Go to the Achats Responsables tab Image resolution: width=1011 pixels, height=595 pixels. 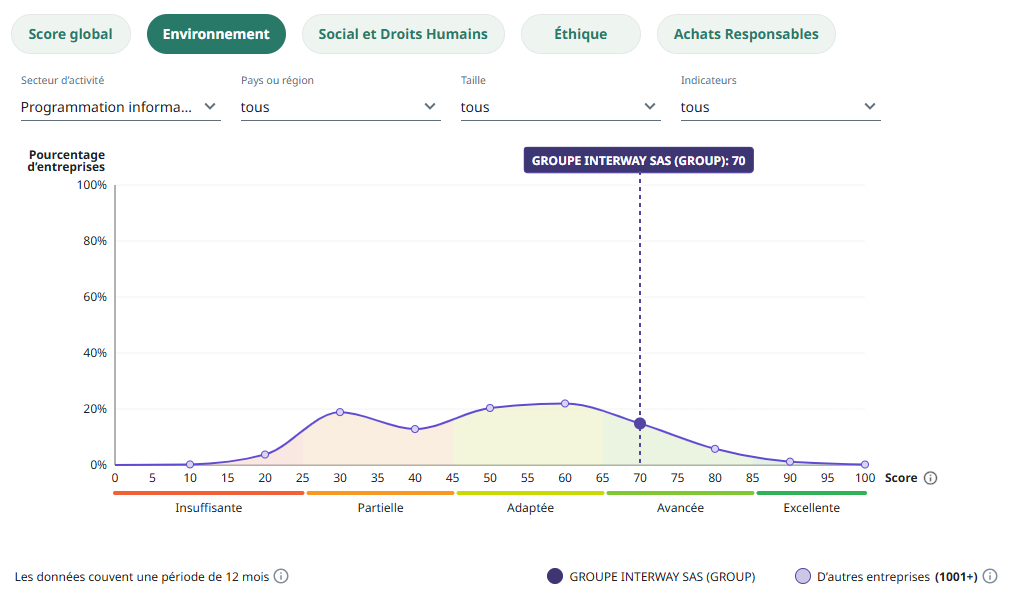[x=746, y=34]
